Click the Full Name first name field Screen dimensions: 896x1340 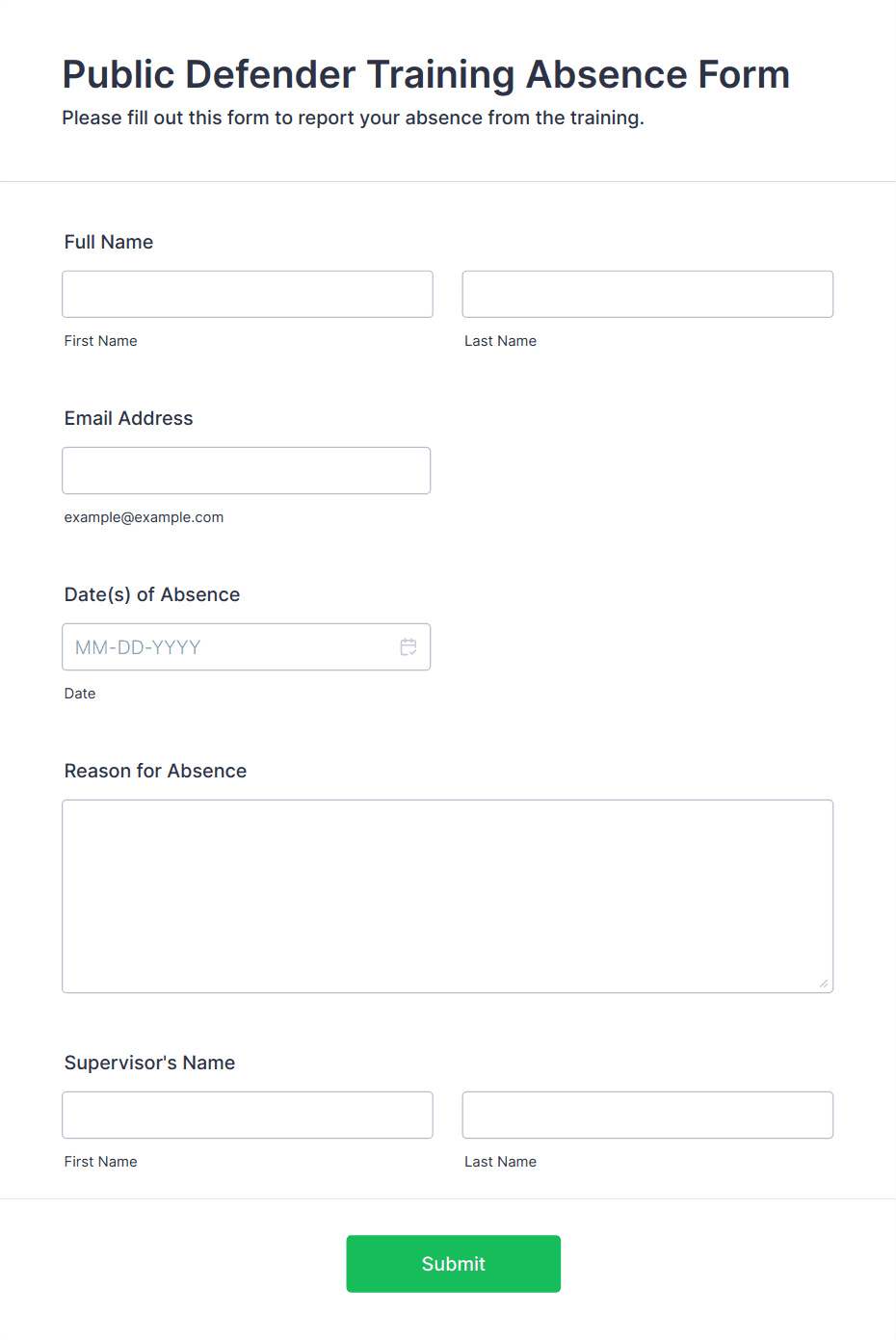(x=248, y=294)
